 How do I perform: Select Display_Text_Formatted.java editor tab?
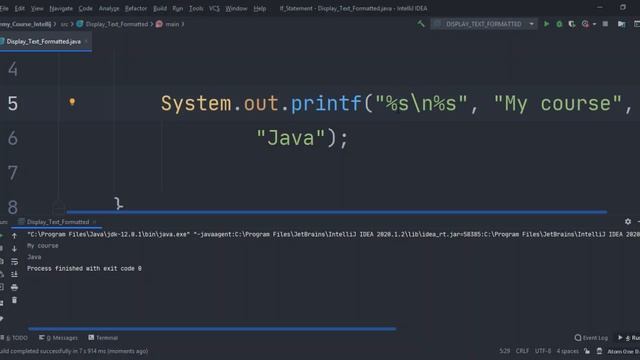(x=43, y=42)
